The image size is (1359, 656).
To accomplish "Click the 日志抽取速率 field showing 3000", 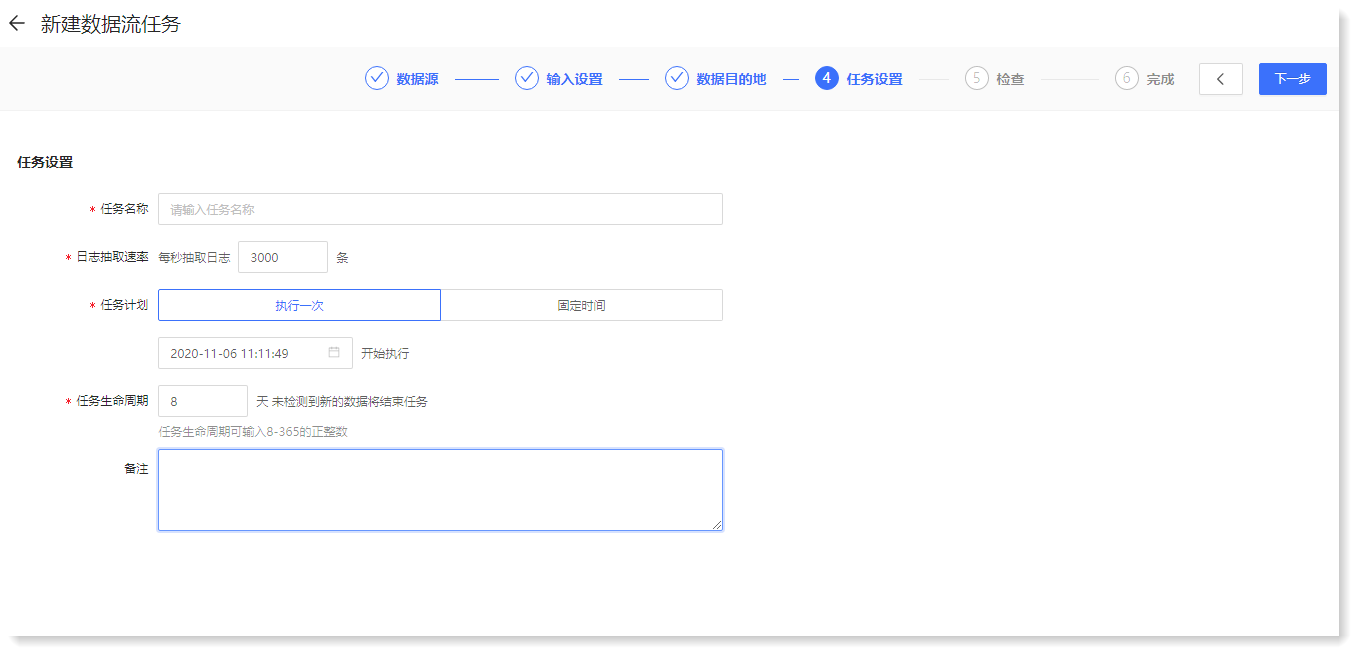I will coord(283,257).
